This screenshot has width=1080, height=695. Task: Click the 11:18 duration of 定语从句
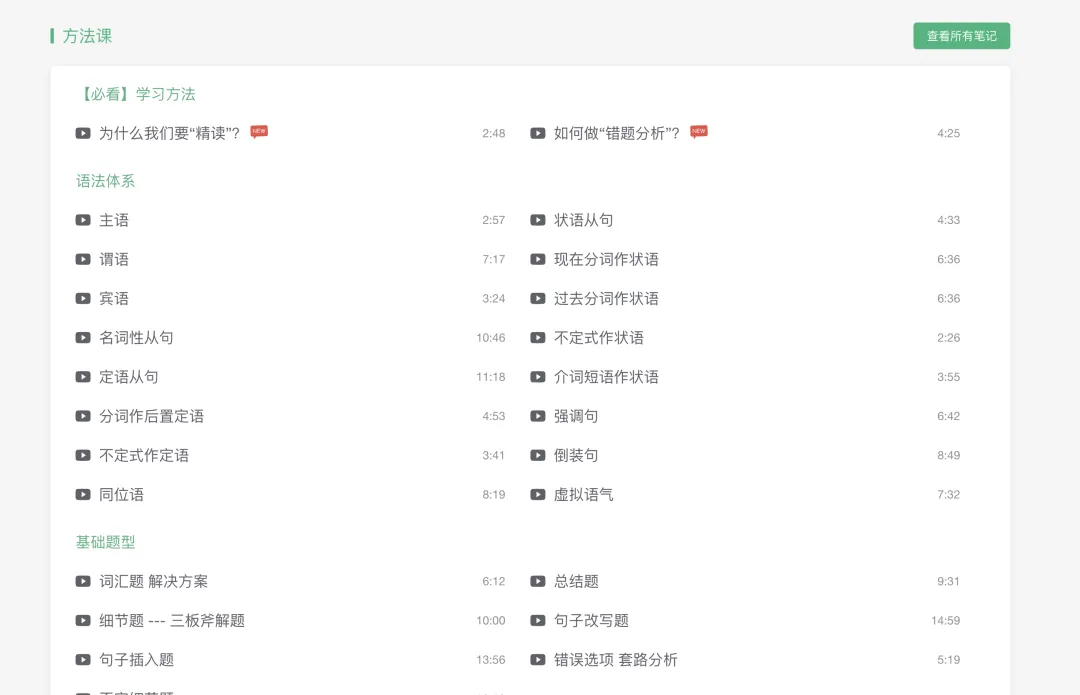(490, 377)
